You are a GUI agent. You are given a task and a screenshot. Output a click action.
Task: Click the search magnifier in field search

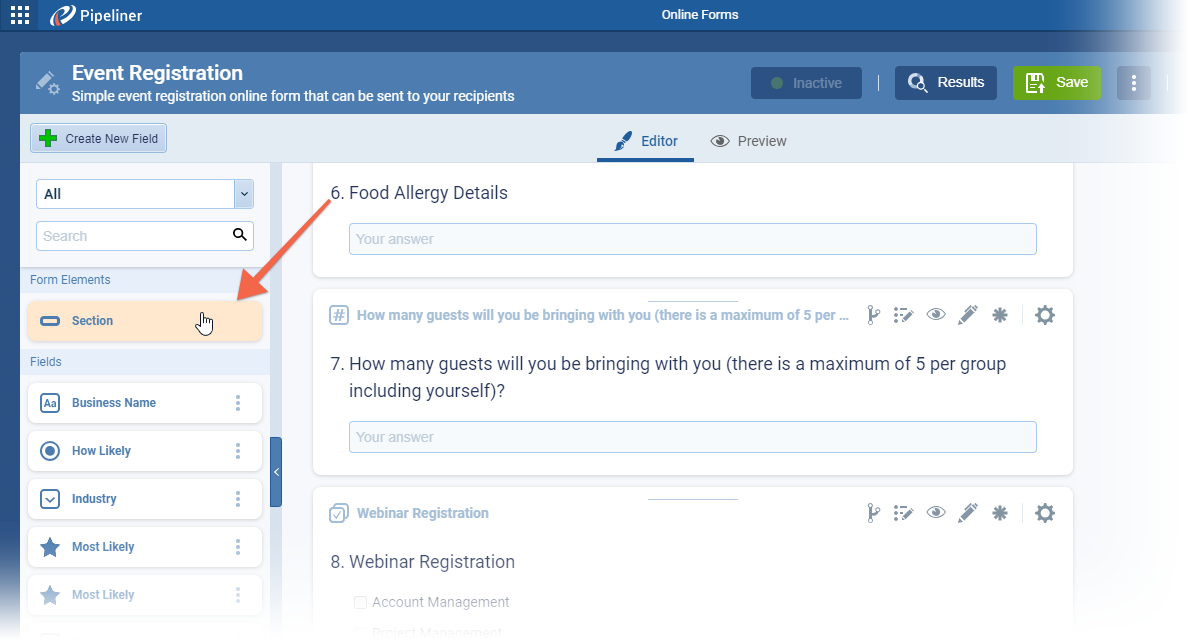[x=240, y=235]
